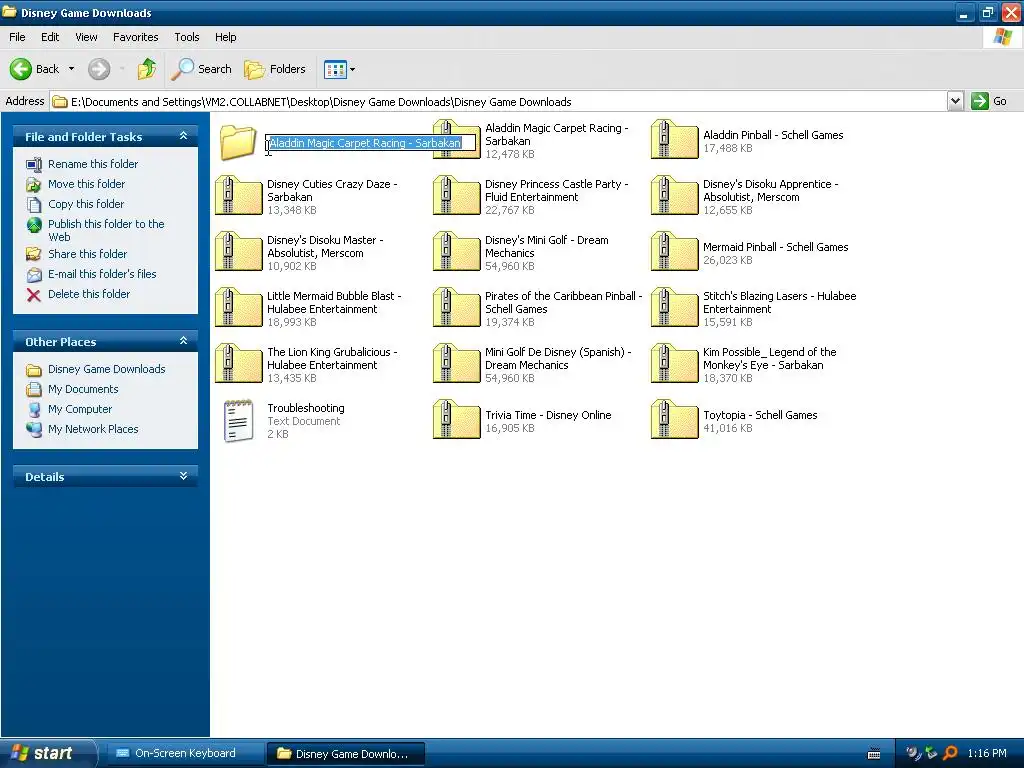Open the Search magnifier tool
Screen dimensions: 1024x768
click(x=201, y=69)
